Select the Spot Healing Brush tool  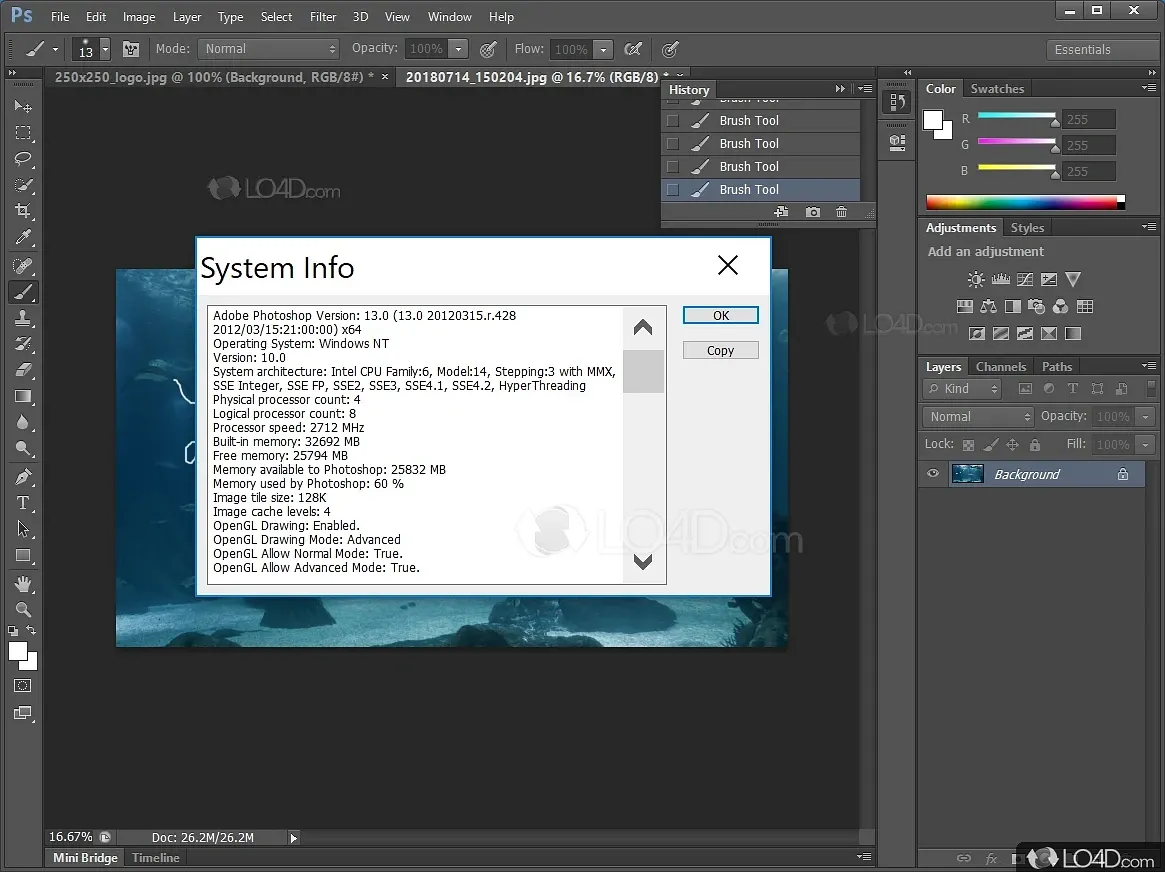point(23,265)
